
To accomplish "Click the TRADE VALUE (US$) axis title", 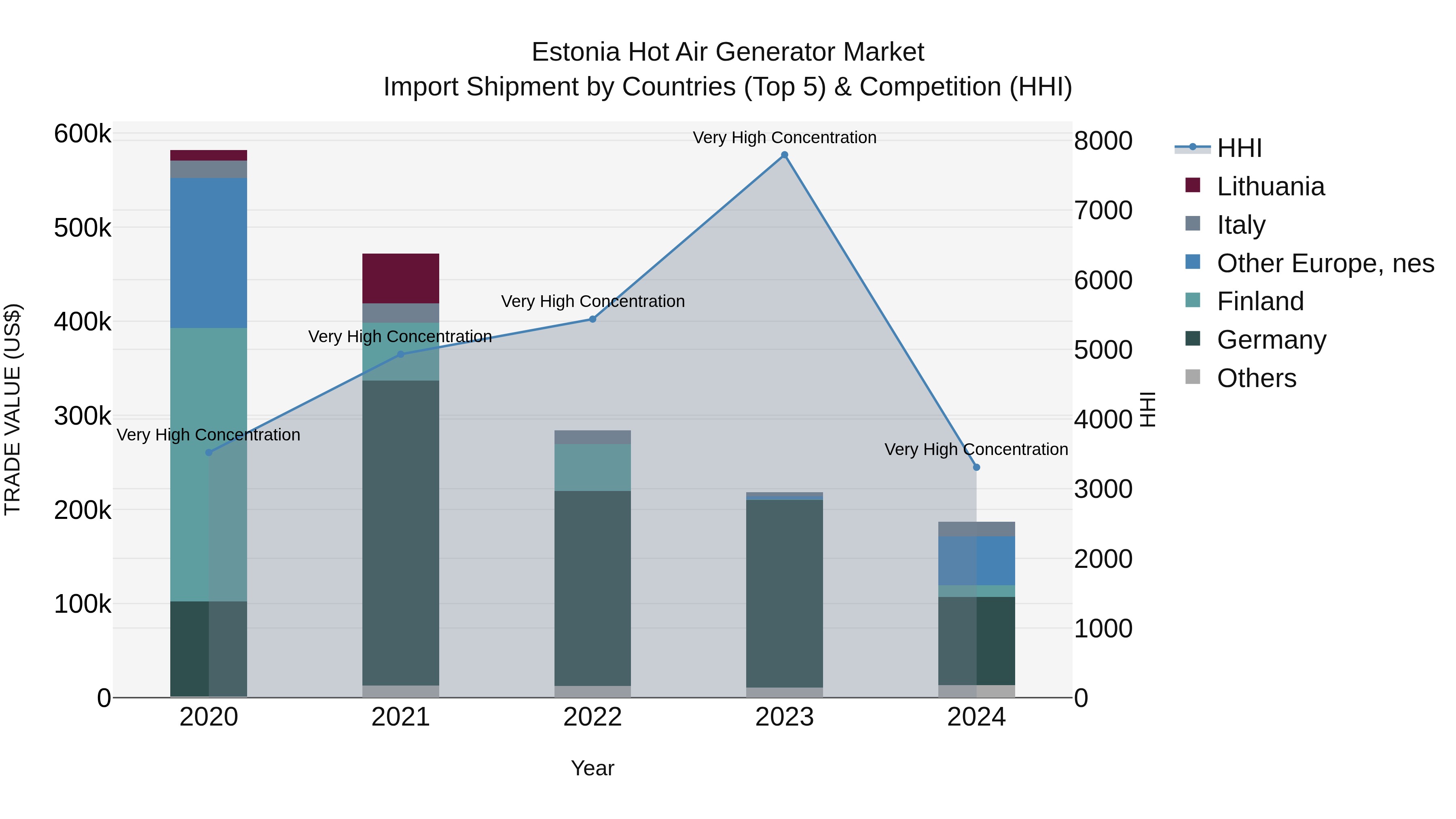I will [x=13, y=409].
